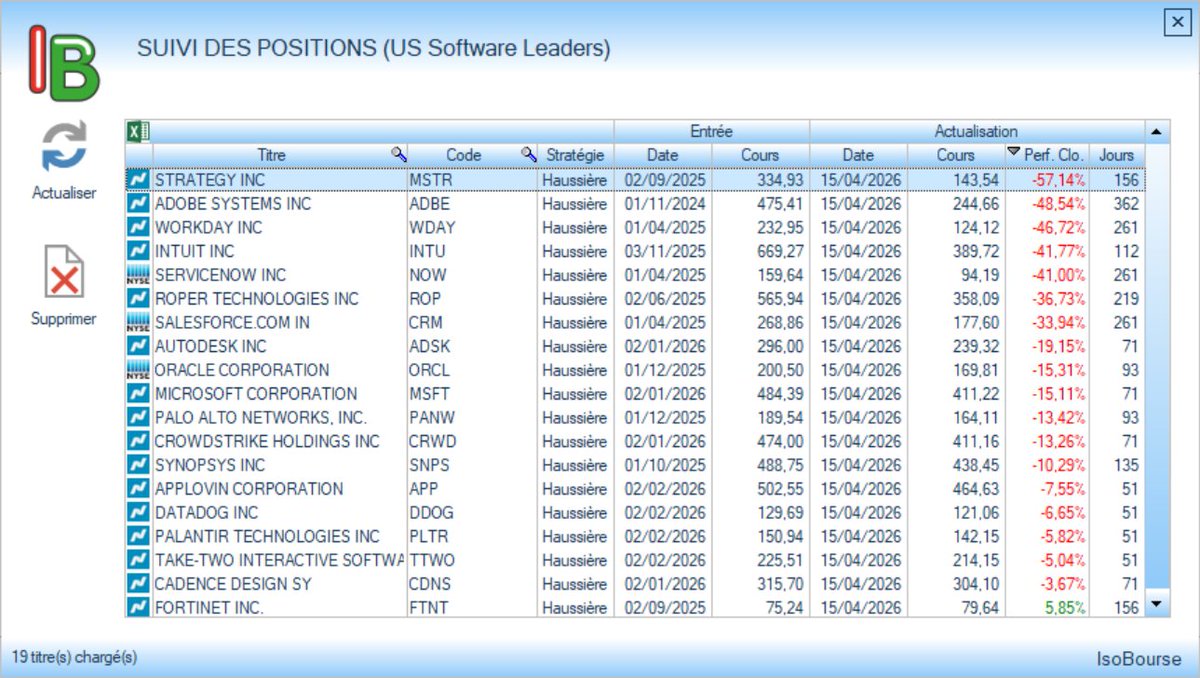Click chart icon beside INTUIT INC
Image resolution: width=1200 pixels, height=678 pixels.
[138, 251]
